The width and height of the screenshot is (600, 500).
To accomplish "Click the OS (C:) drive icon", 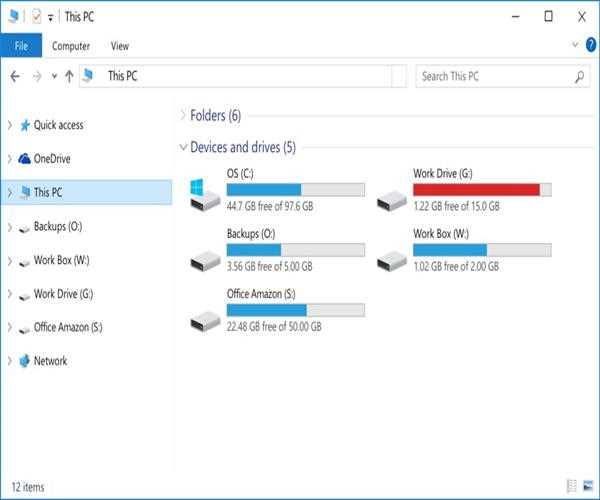I will pyautogui.click(x=204, y=193).
